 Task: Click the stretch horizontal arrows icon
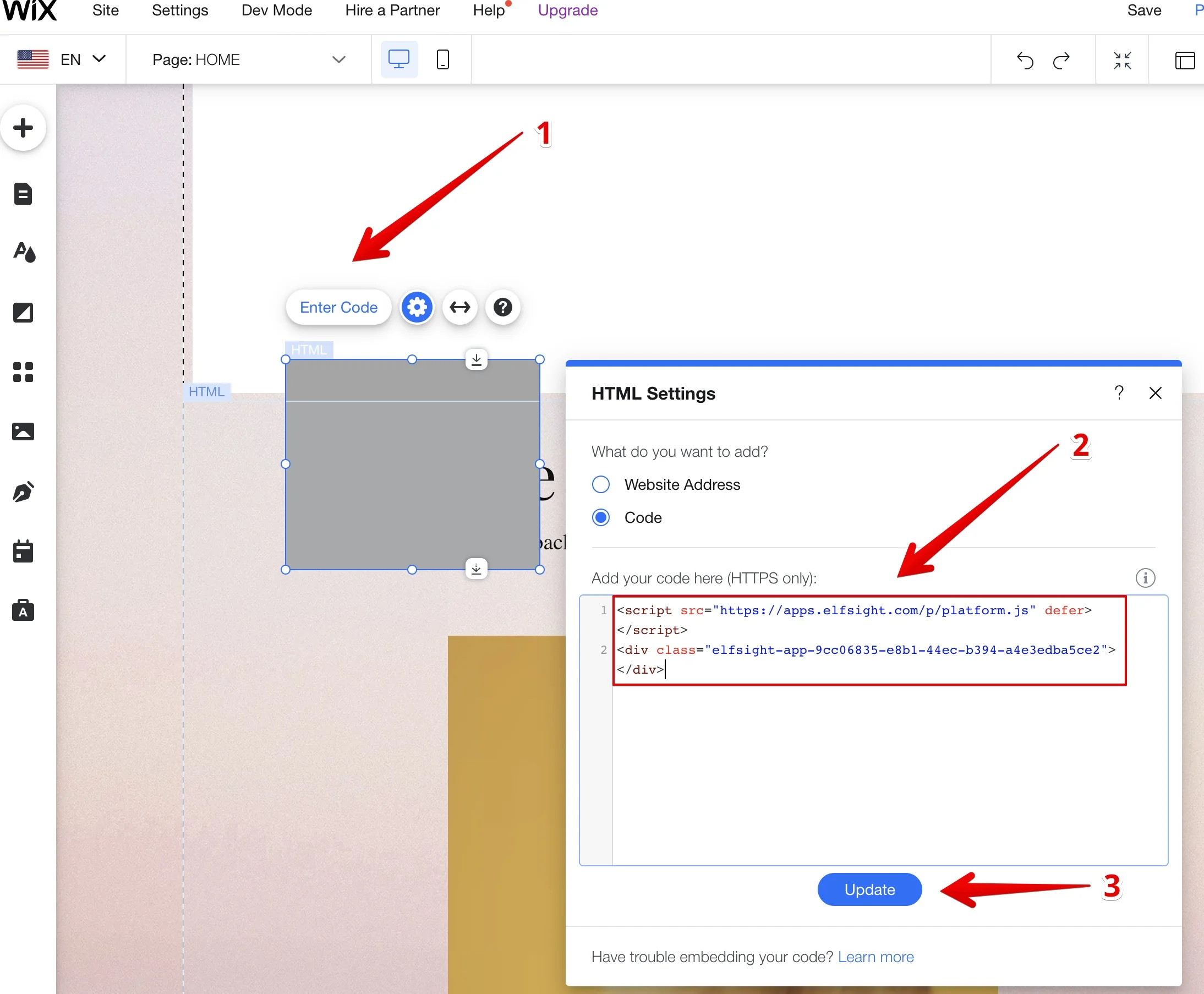[x=459, y=308]
